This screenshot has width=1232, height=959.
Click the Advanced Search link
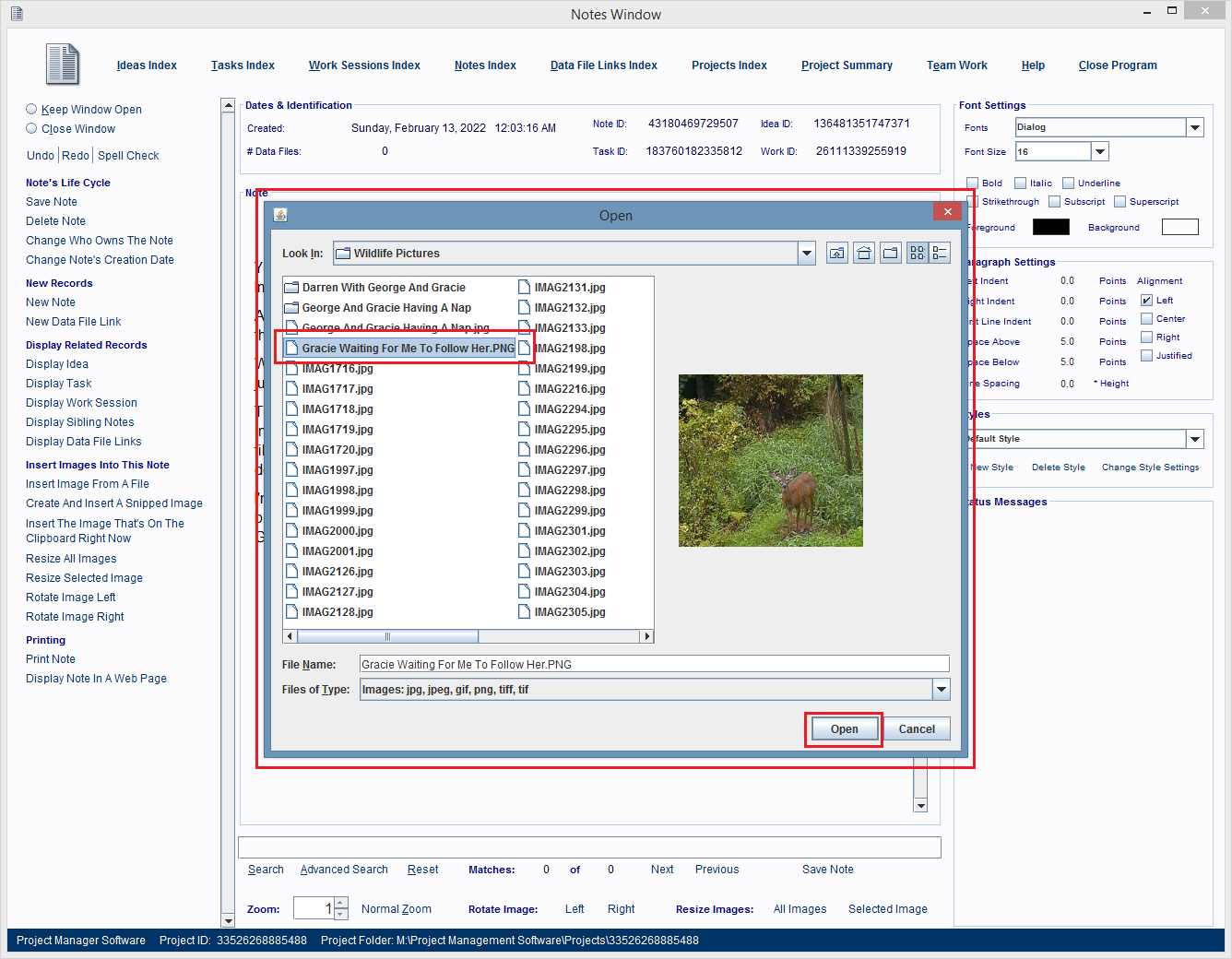coord(344,870)
